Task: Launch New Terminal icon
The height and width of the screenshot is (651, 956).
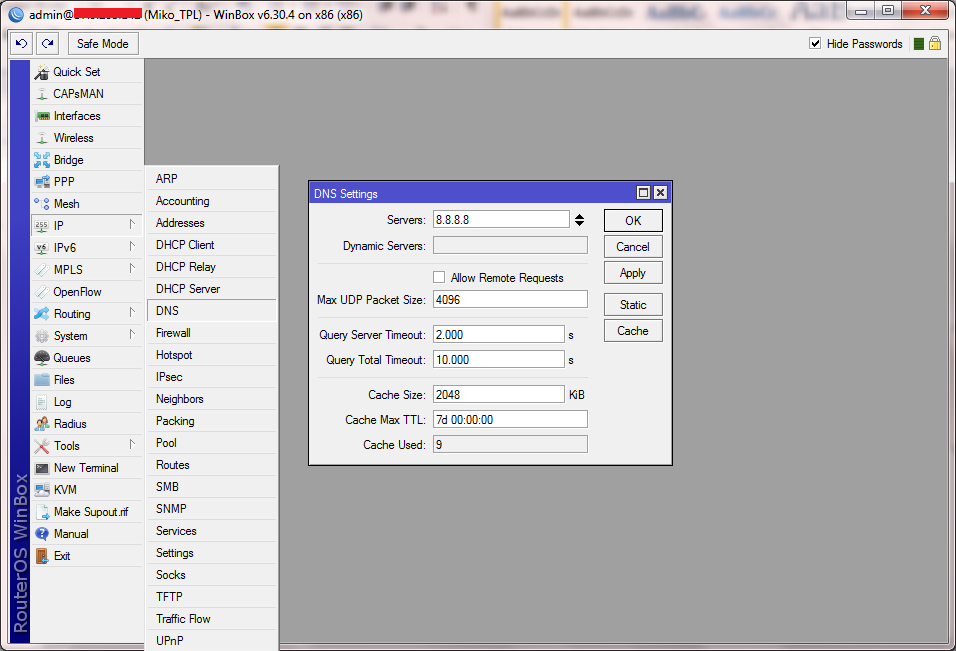Action: pyautogui.click(x=41, y=468)
